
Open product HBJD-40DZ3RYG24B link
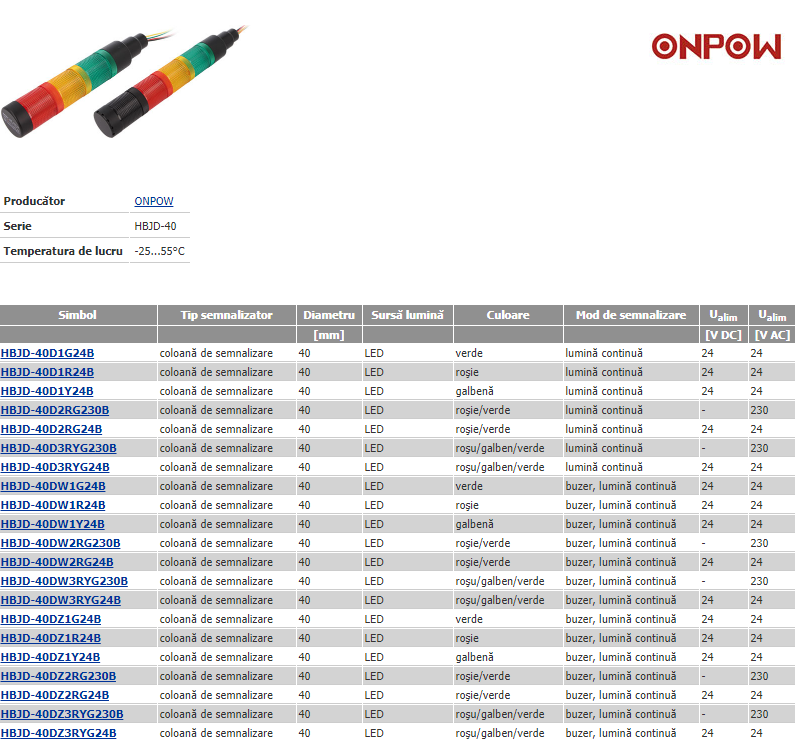(x=58, y=733)
